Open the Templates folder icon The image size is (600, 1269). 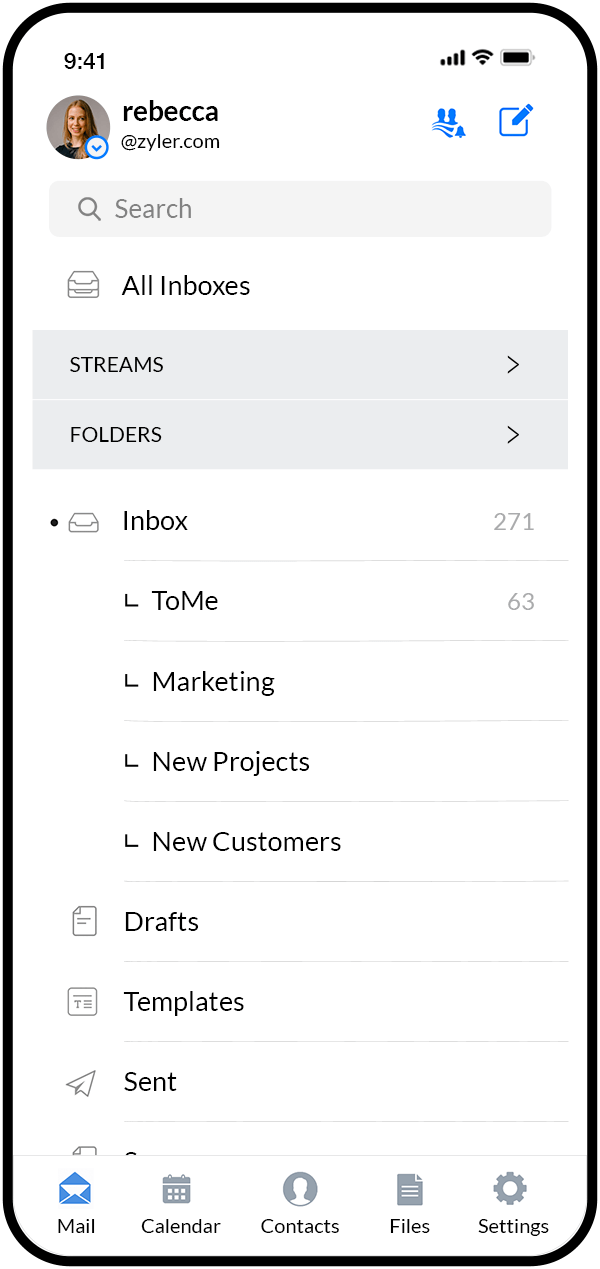[84, 1001]
